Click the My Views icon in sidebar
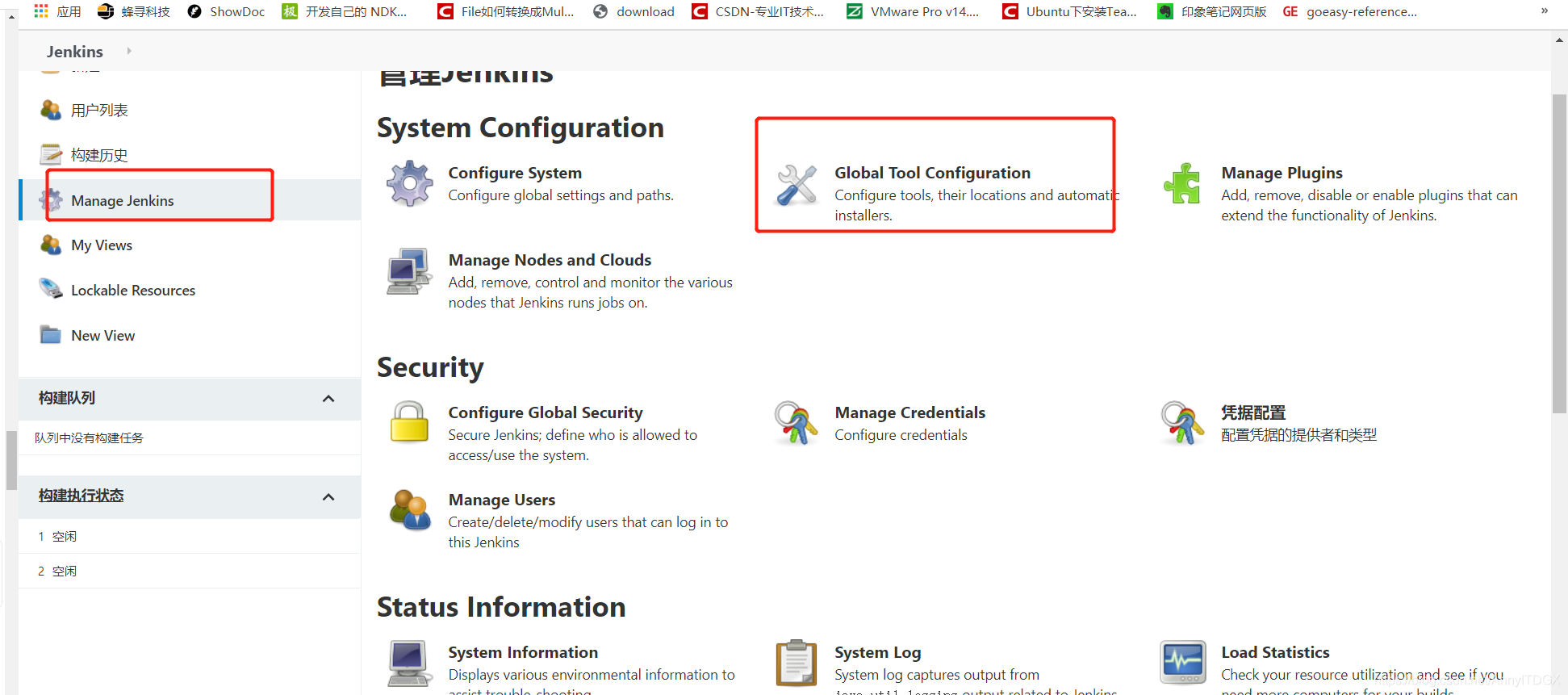 [51, 245]
